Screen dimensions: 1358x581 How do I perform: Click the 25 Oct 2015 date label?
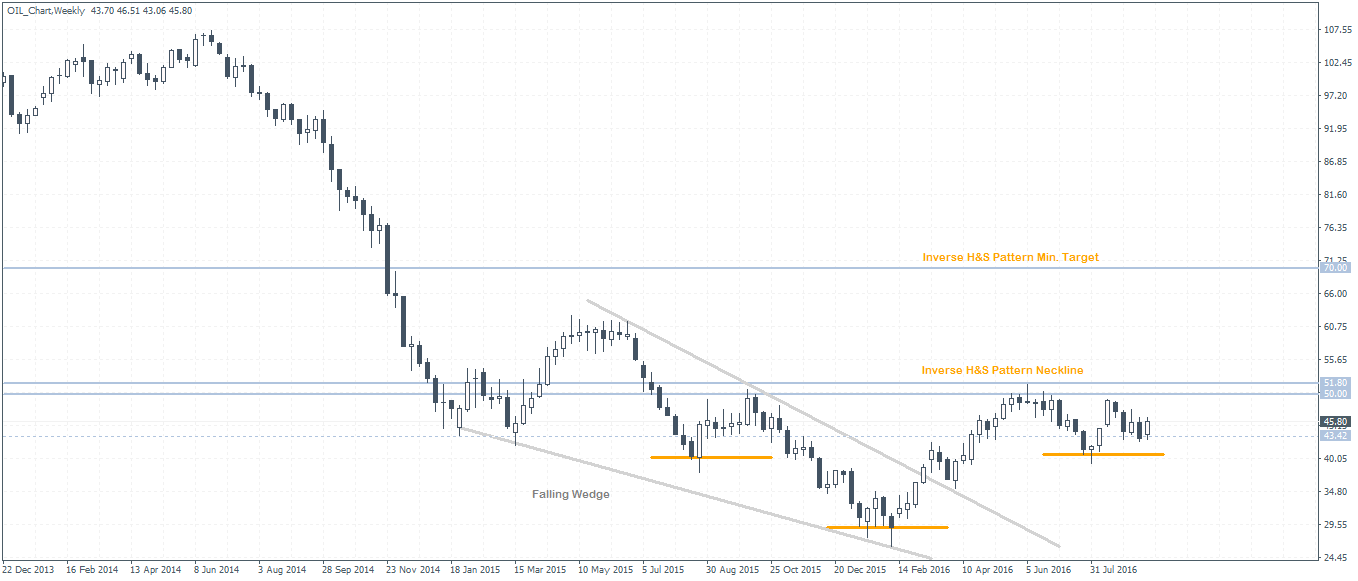pos(797,570)
